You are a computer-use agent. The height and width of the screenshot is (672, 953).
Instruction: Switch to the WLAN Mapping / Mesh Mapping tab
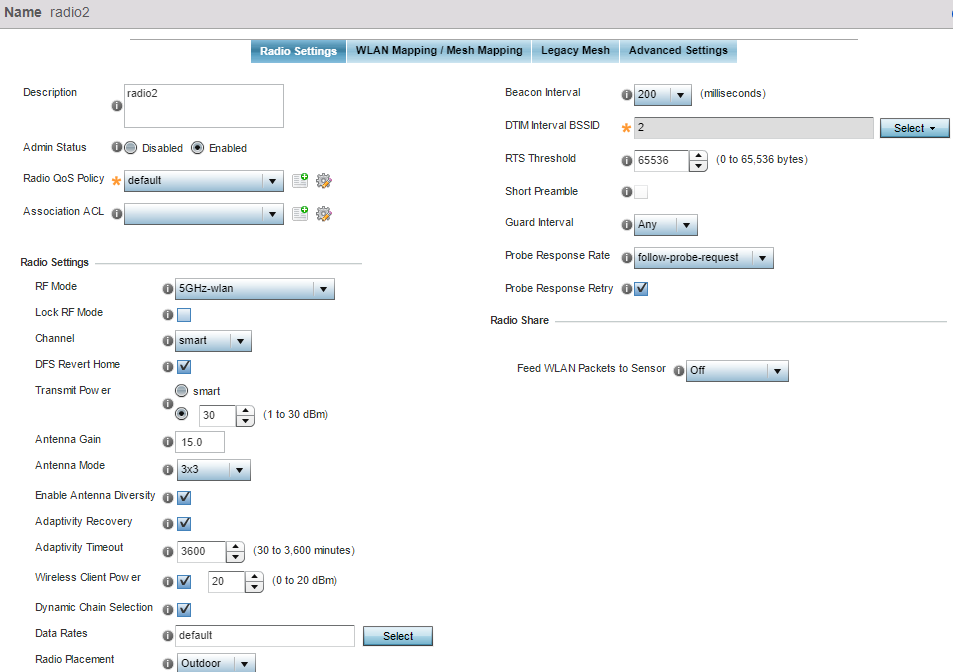[x=439, y=51]
